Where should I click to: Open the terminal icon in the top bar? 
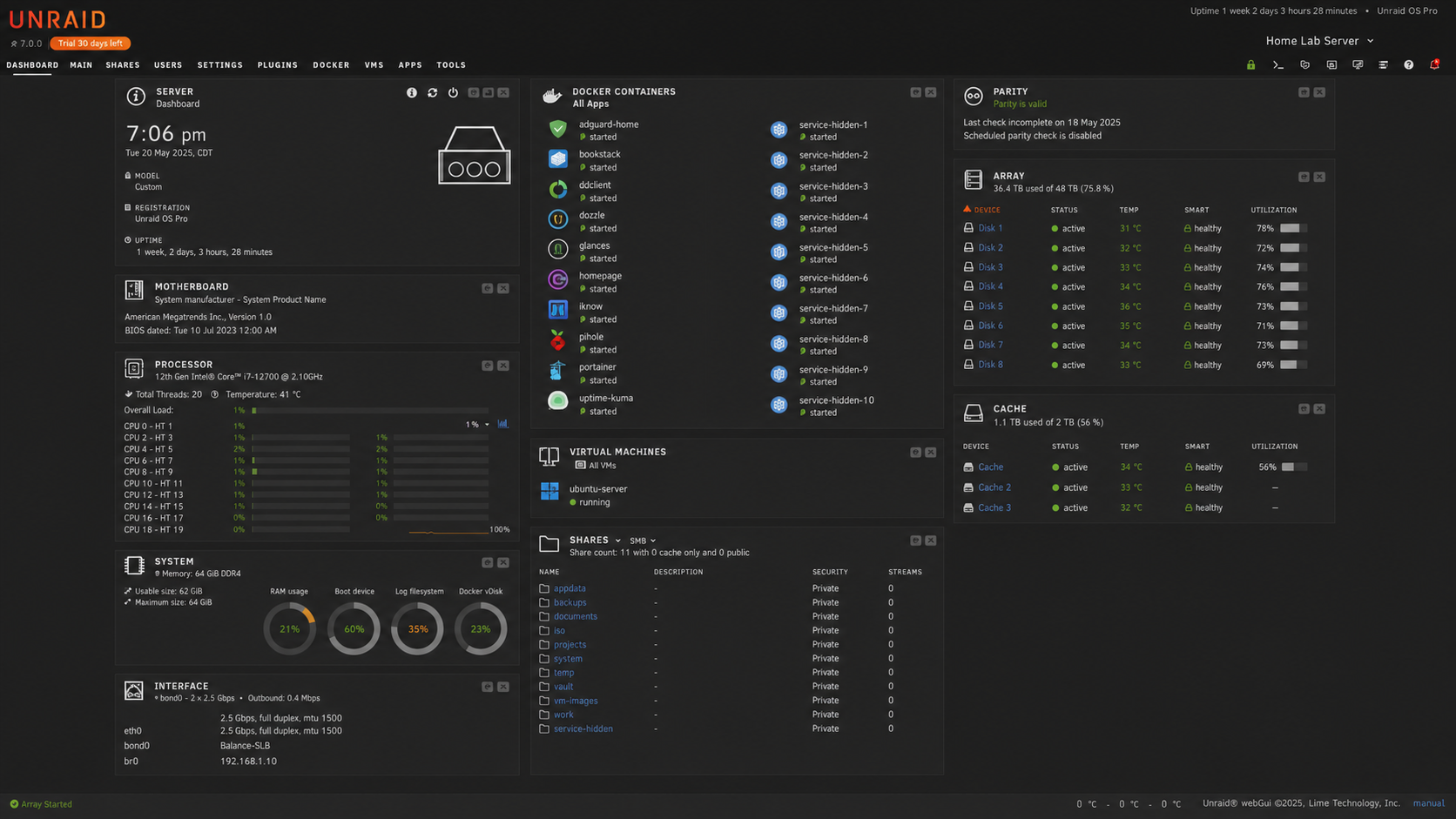click(x=1277, y=65)
